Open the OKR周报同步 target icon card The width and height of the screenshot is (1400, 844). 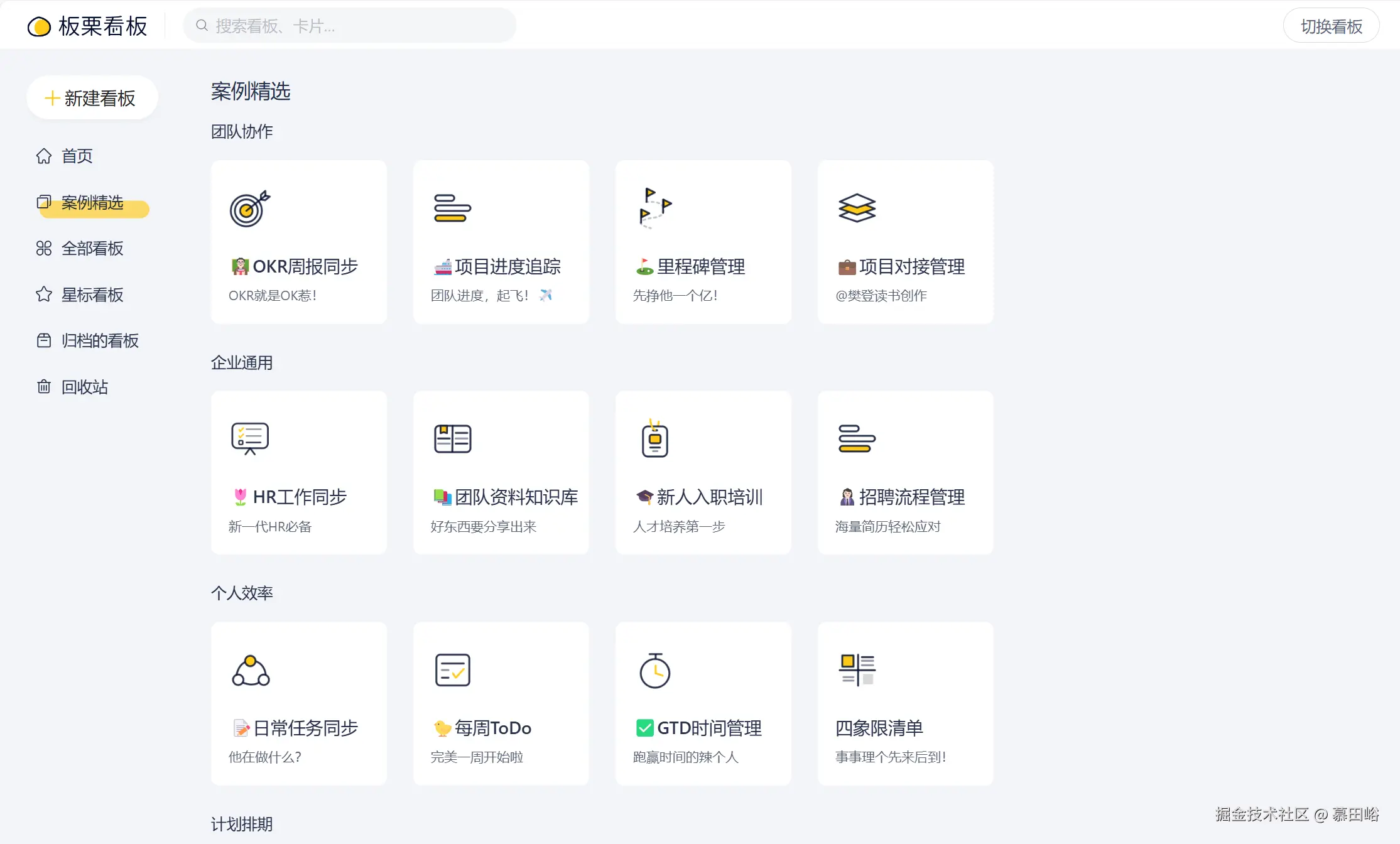click(249, 209)
